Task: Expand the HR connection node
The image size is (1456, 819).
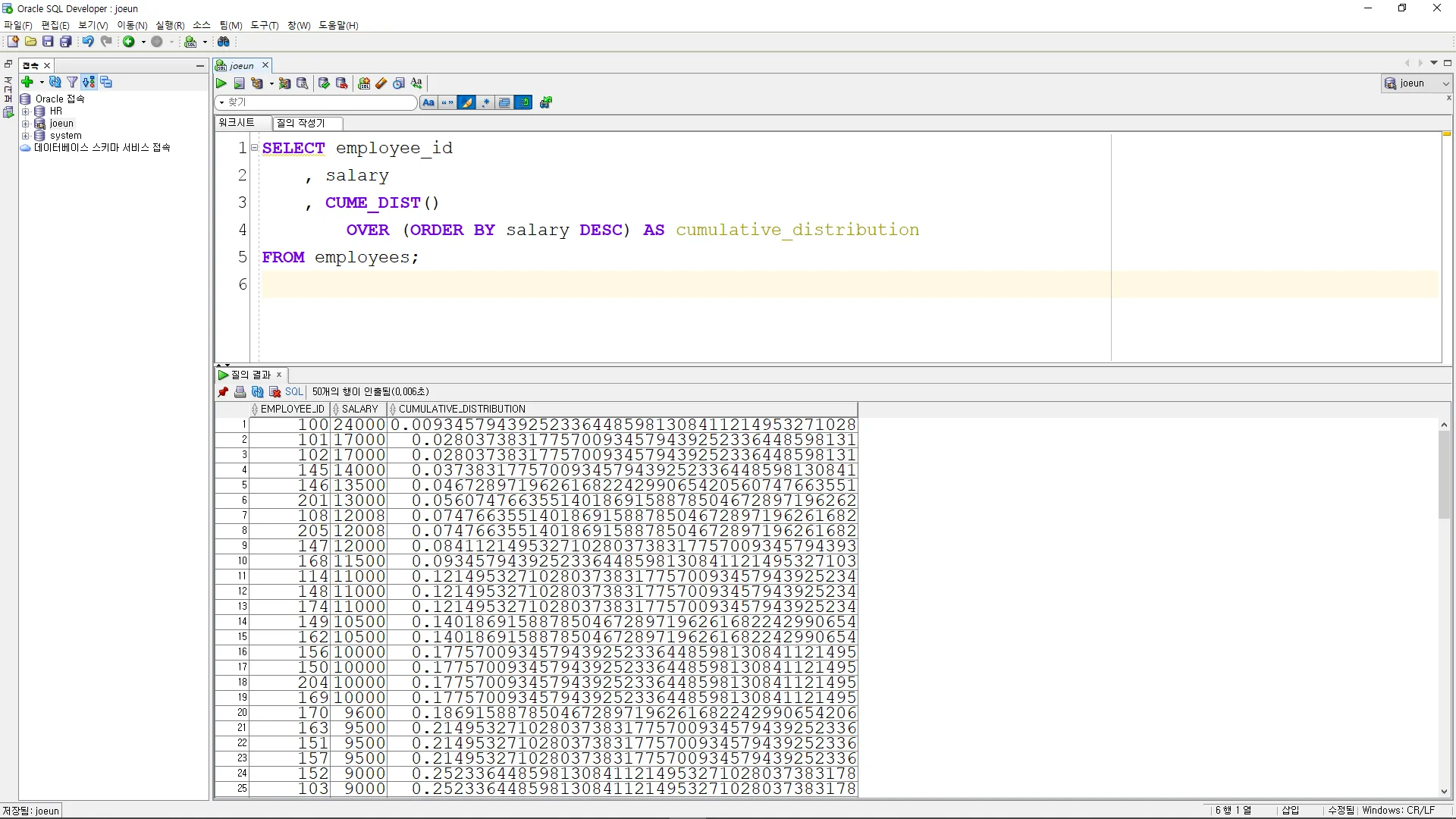Action: [x=25, y=111]
